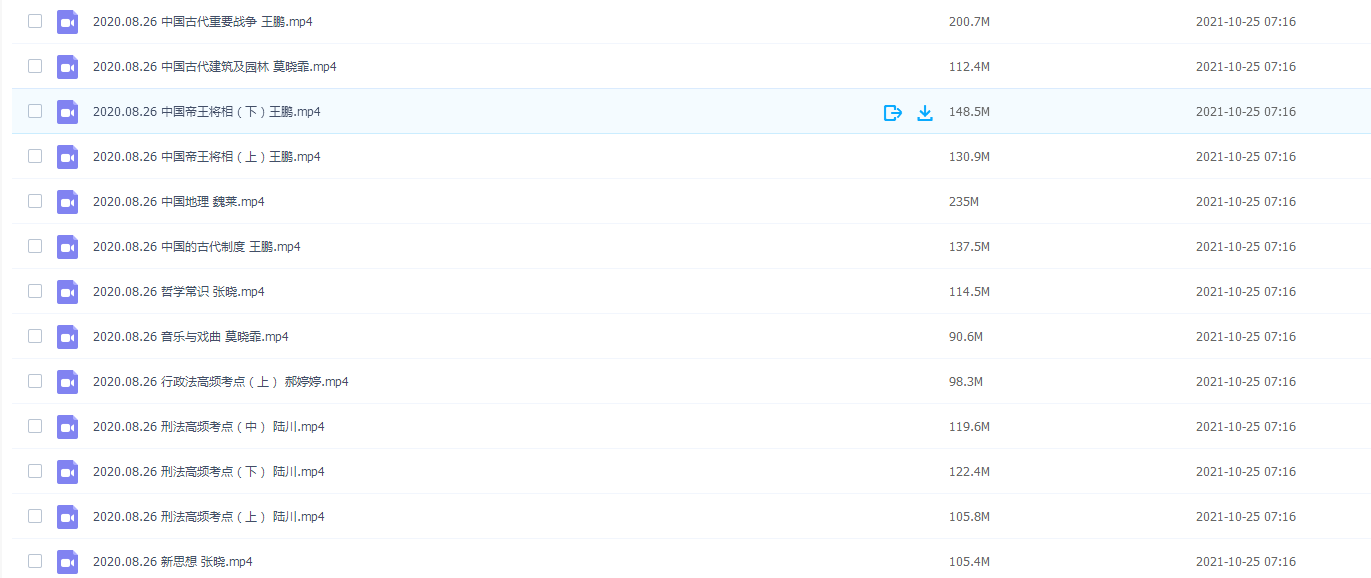Open file 中国的古代制度 王鹏.mp4
The image size is (1371, 578).
pos(197,247)
